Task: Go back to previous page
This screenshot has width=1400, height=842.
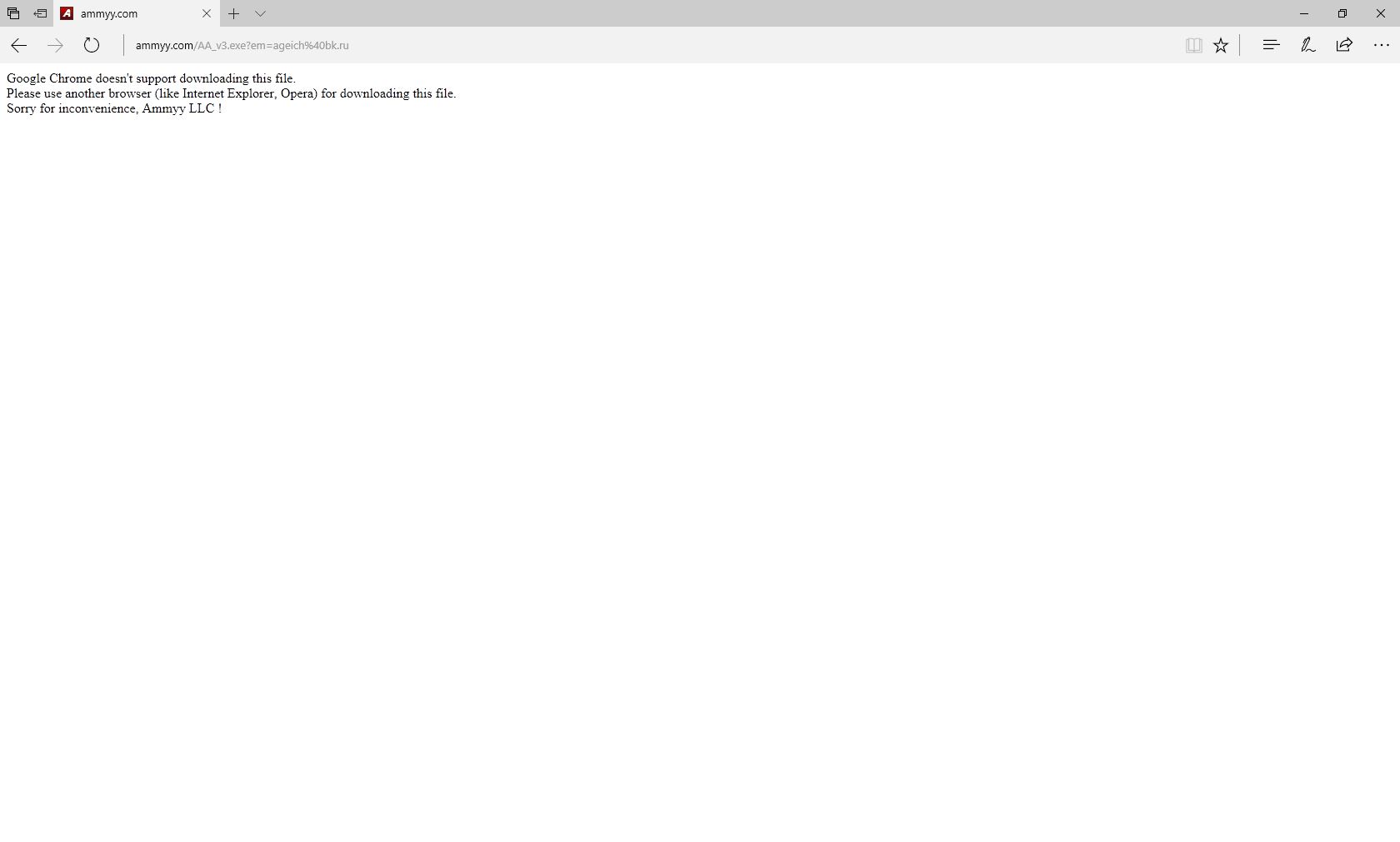Action: tap(18, 45)
